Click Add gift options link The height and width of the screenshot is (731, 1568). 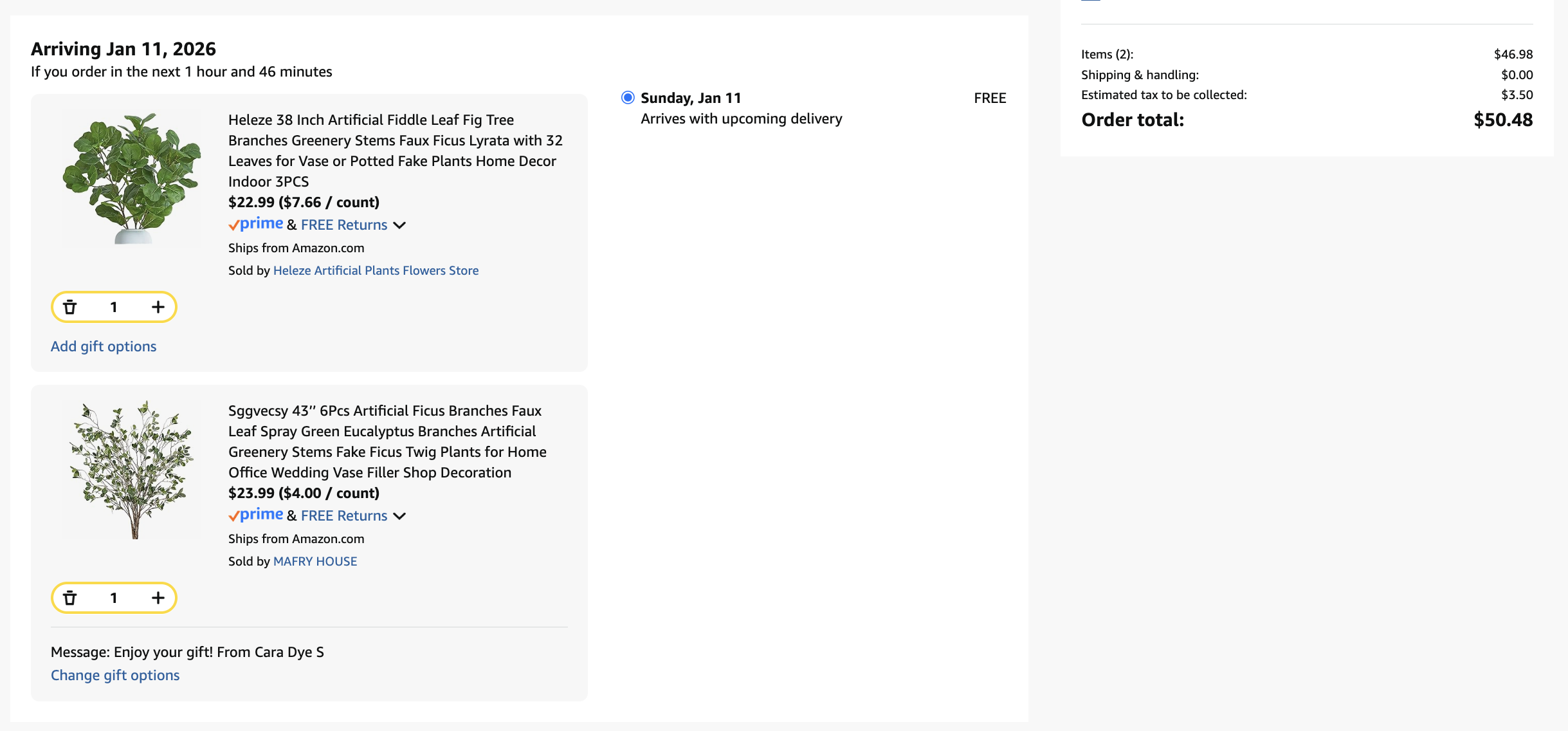(x=104, y=346)
